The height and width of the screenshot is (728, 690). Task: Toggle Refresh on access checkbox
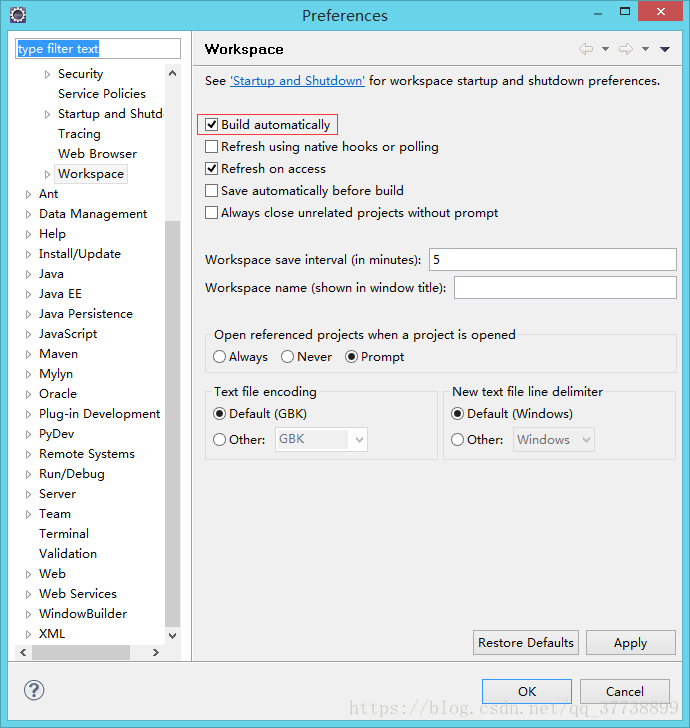click(x=211, y=169)
